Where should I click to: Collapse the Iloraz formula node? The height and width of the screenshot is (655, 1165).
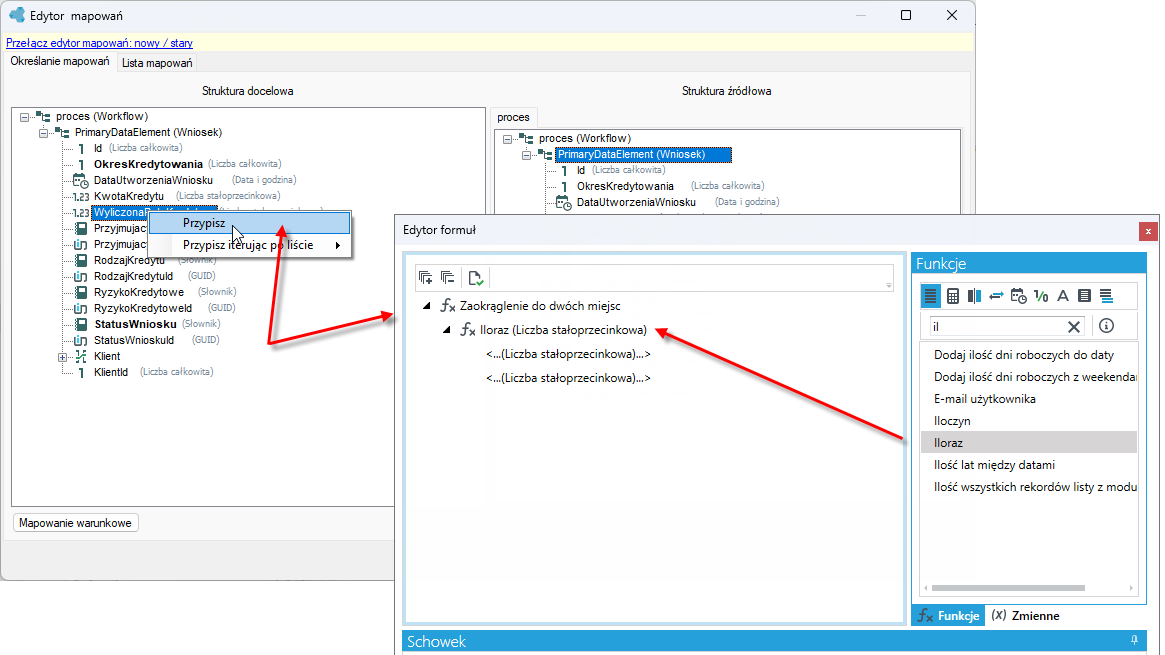coord(447,329)
